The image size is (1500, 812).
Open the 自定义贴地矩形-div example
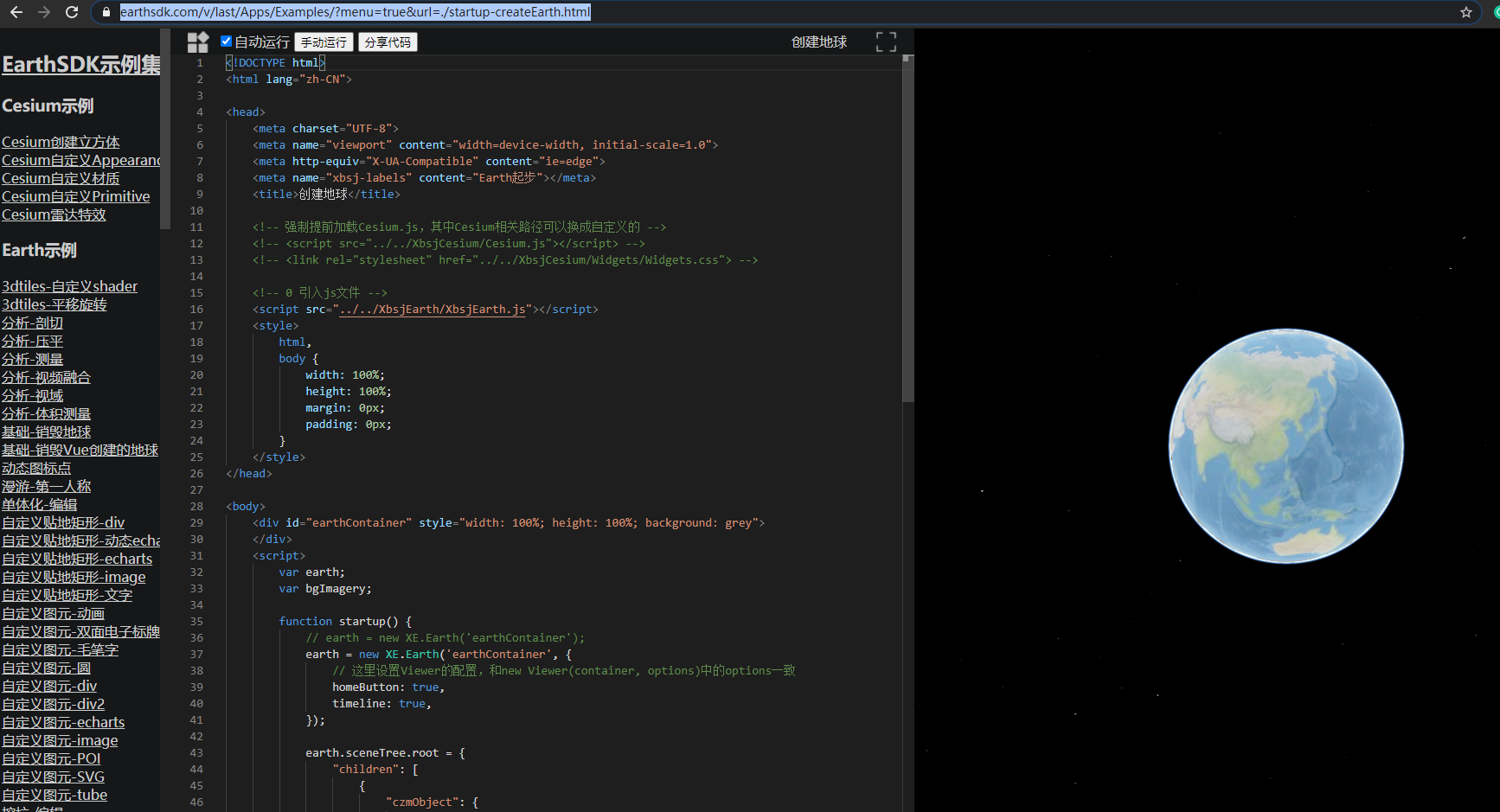[63, 522]
